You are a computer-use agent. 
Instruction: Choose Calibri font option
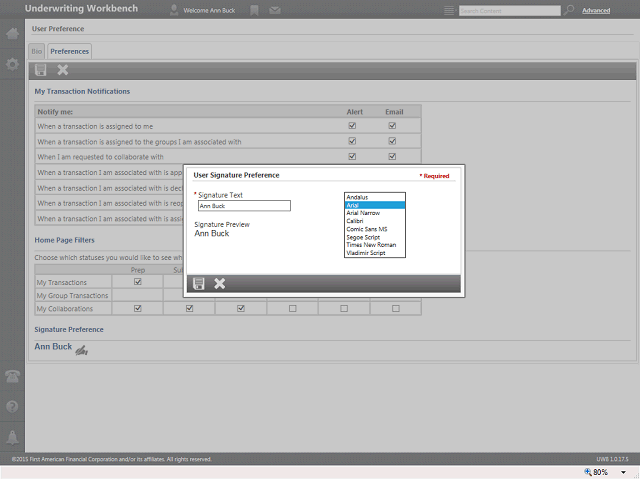[x=375, y=221]
